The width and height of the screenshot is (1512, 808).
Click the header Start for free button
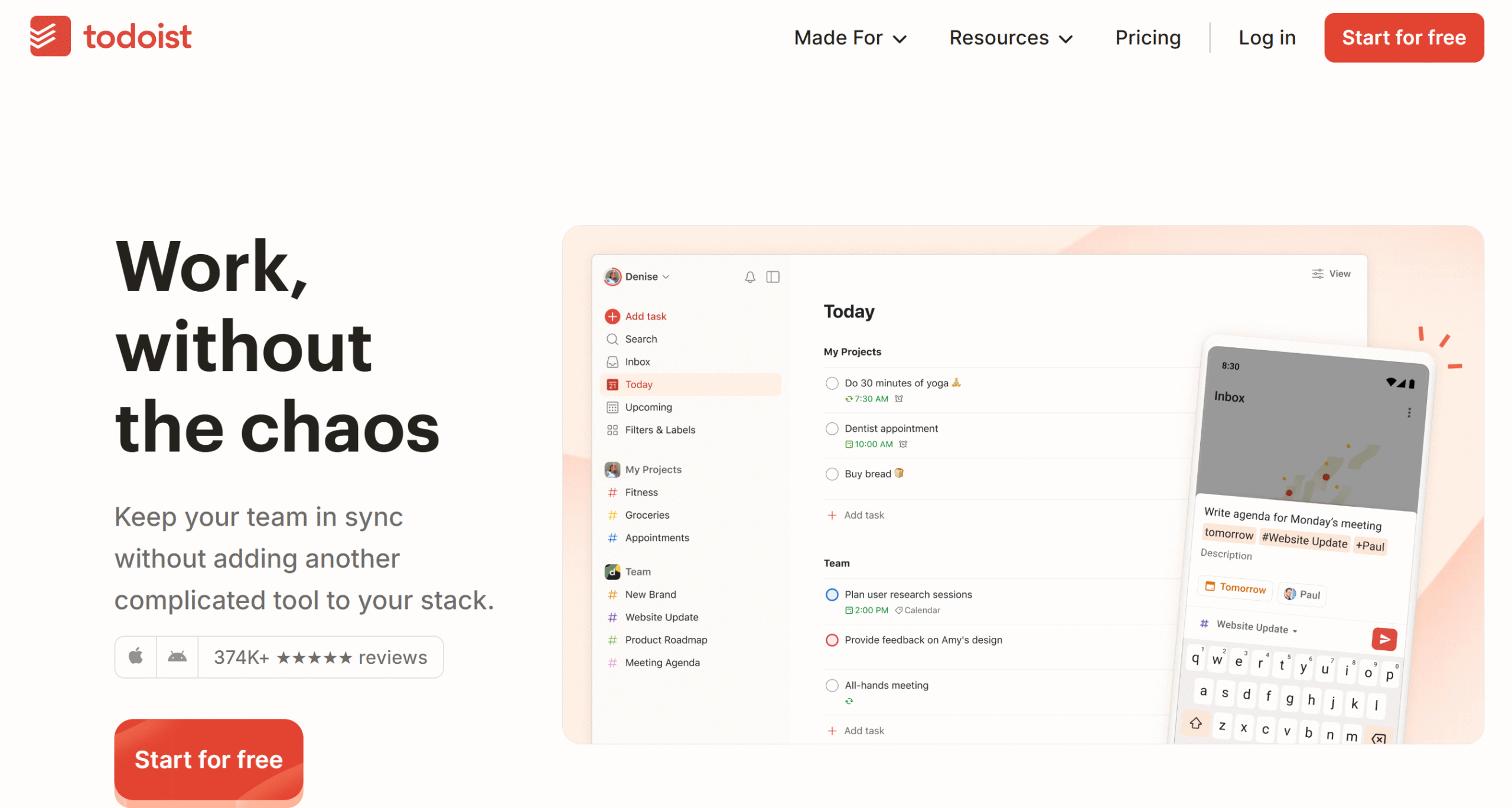[x=1403, y=38]
